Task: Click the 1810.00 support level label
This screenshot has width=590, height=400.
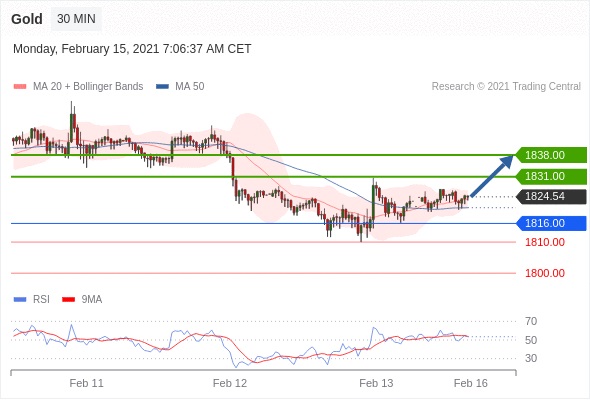Action: [x=545, y=242]
